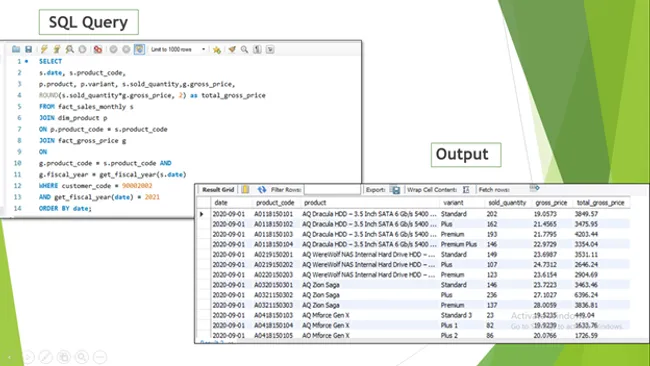
Task: Open slideshow zoom magnifier icon
Action: [82, 357]
